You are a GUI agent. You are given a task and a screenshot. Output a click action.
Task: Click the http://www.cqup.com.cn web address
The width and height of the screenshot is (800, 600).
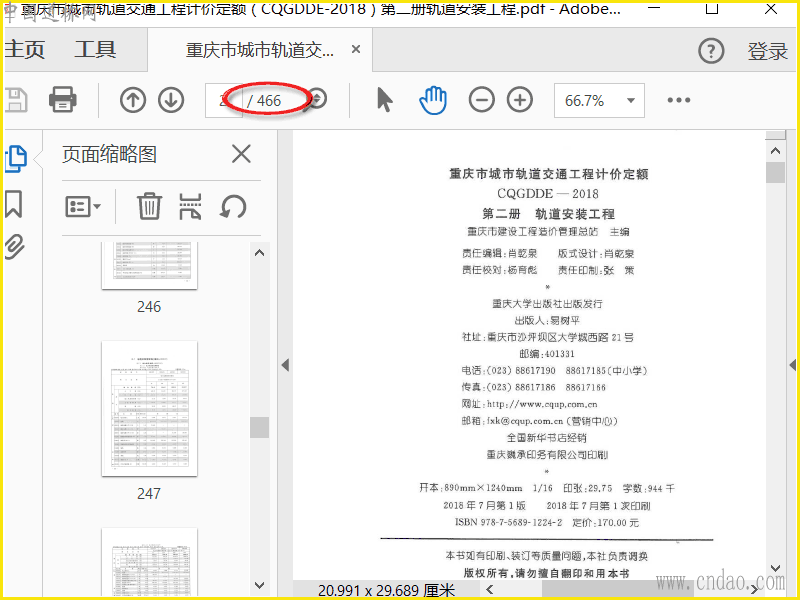(542, 404)
